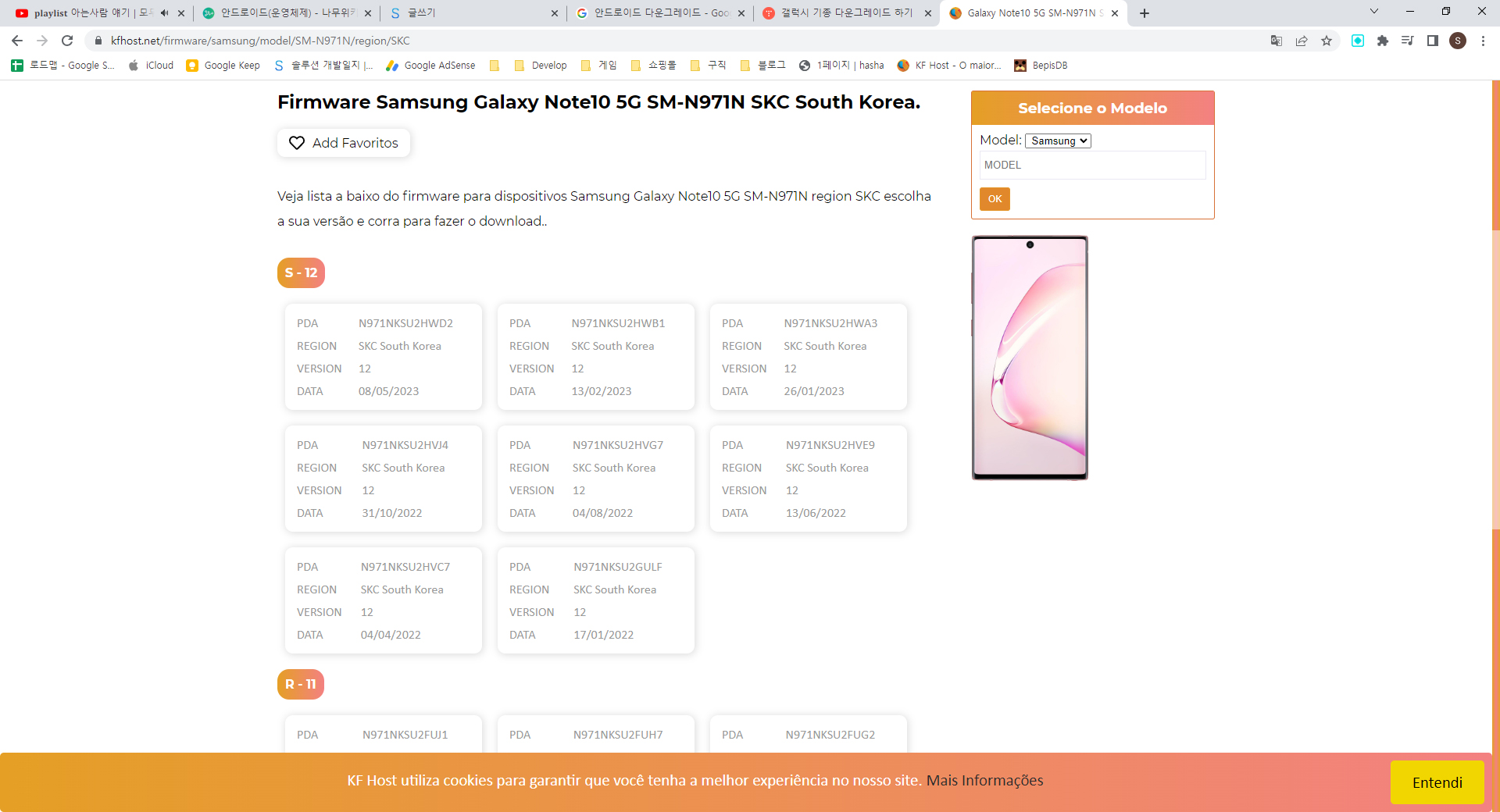Open 솔루션 개발일지 bookmark
Screen dimensions: 1500x812
coord(323,66)
